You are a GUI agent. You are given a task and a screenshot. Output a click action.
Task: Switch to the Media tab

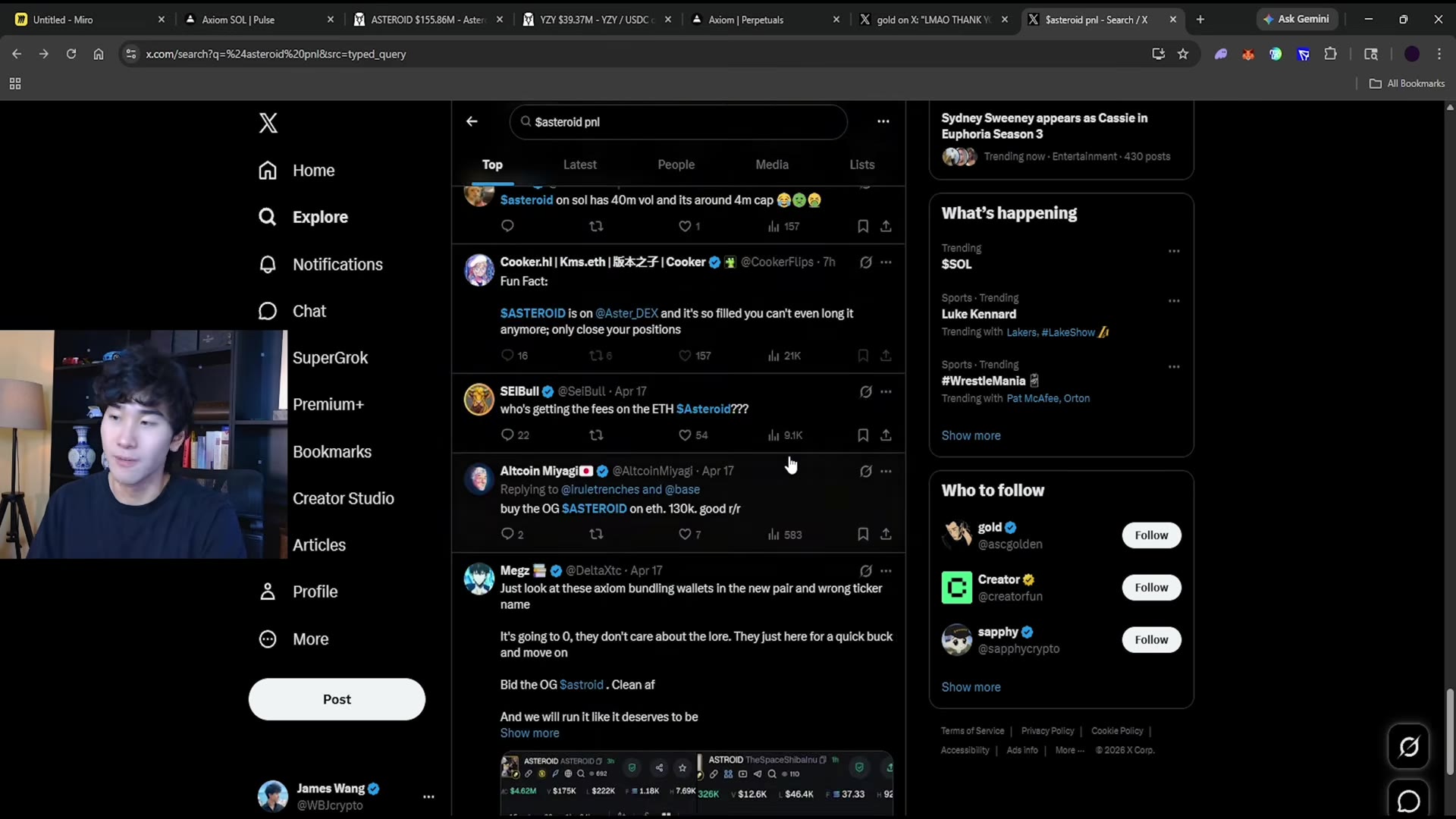pos(772,165)
